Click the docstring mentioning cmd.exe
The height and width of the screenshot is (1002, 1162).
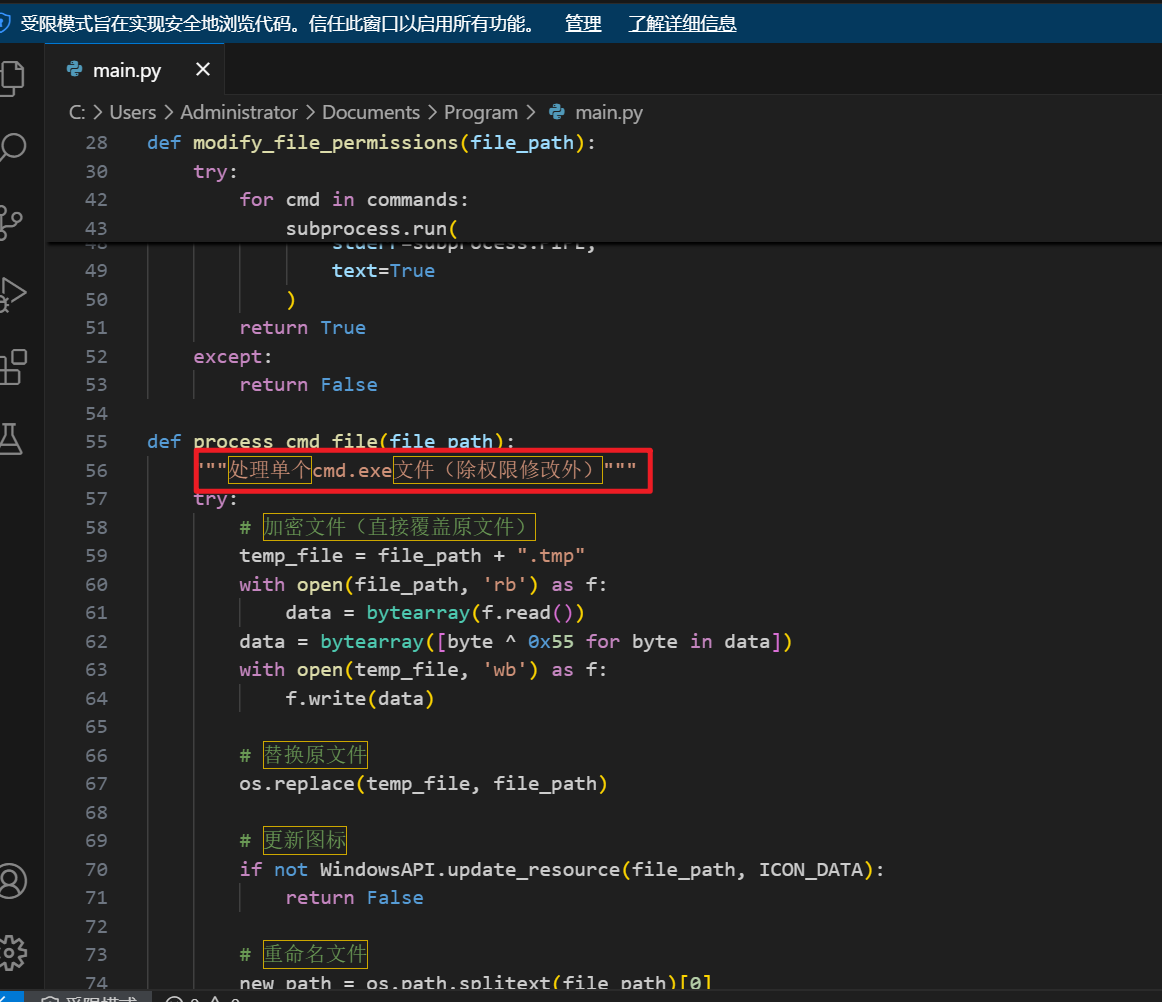417,470
